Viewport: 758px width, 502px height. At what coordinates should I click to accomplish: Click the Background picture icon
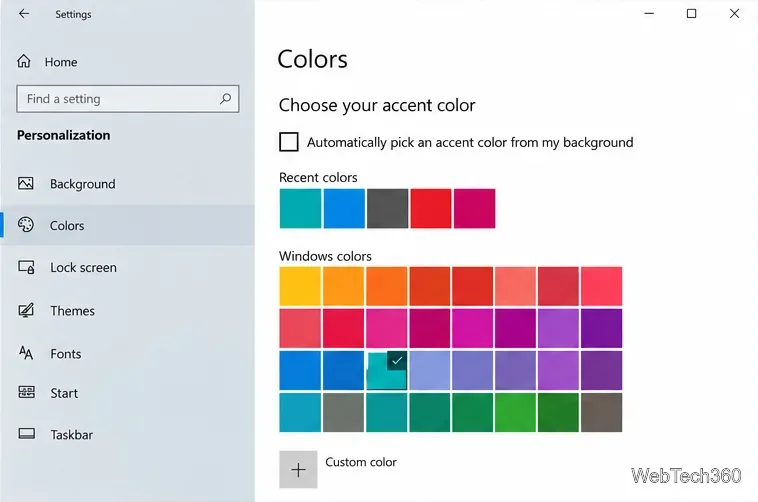tap(26, 183)
